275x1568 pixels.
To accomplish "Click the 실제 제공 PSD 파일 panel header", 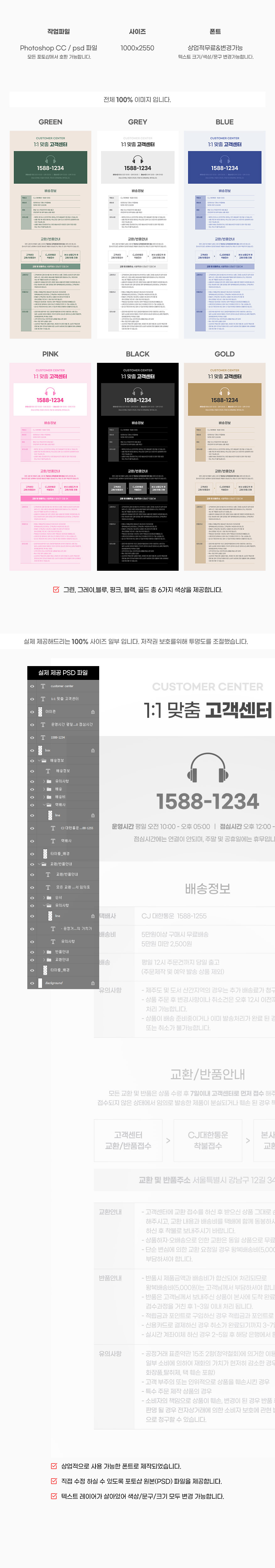I will point(63,673).
